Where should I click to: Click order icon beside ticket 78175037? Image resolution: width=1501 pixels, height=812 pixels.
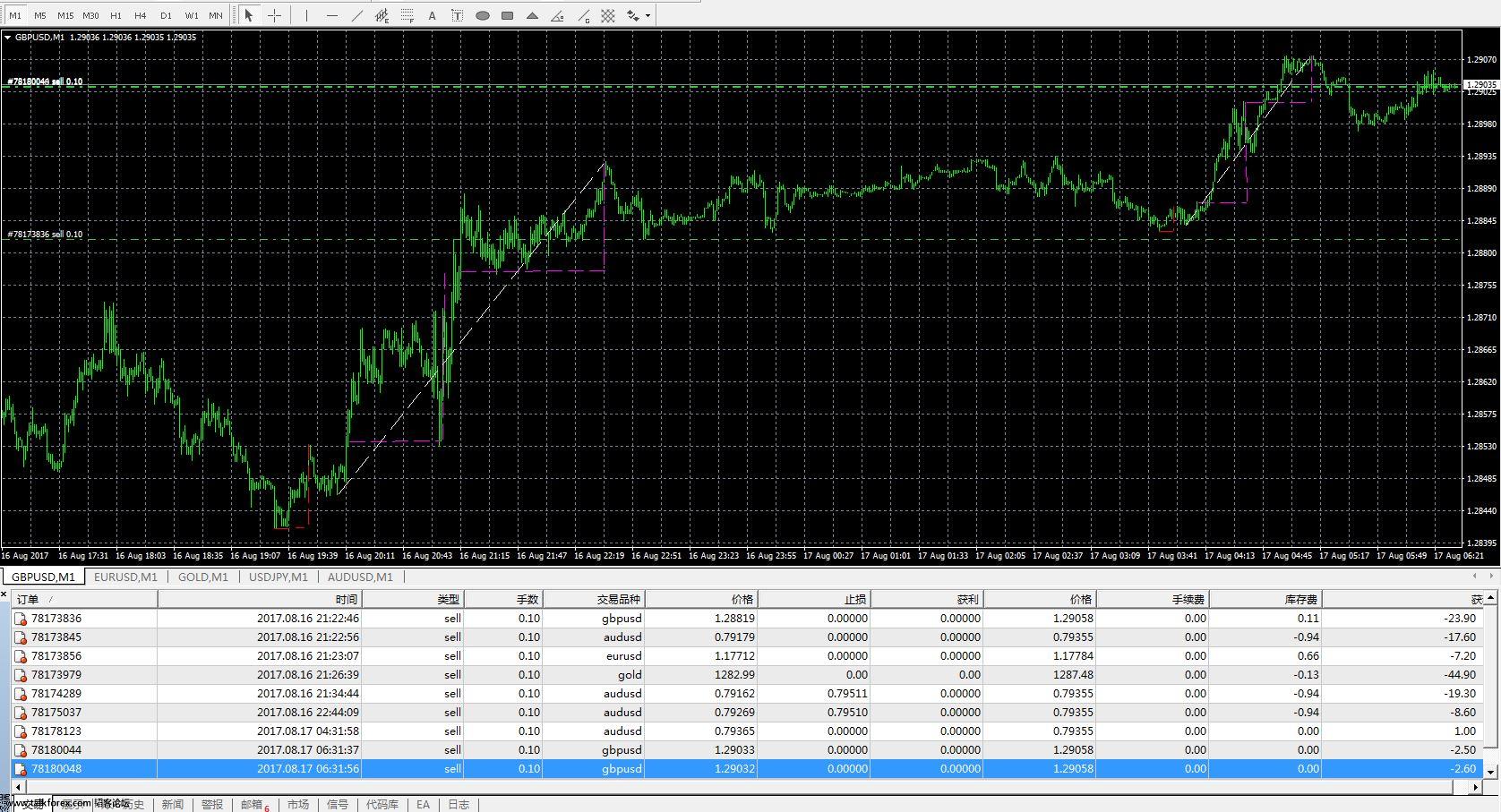[21, 713]
